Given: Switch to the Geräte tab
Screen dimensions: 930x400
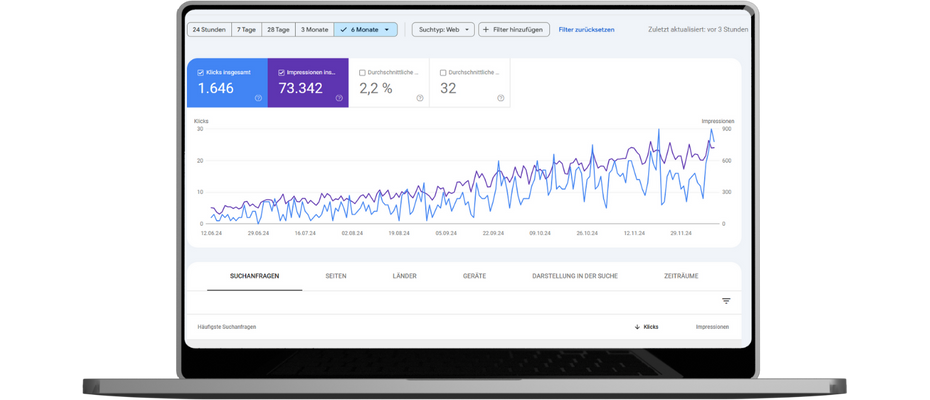Looking at the screenshot, I should 474,276.
